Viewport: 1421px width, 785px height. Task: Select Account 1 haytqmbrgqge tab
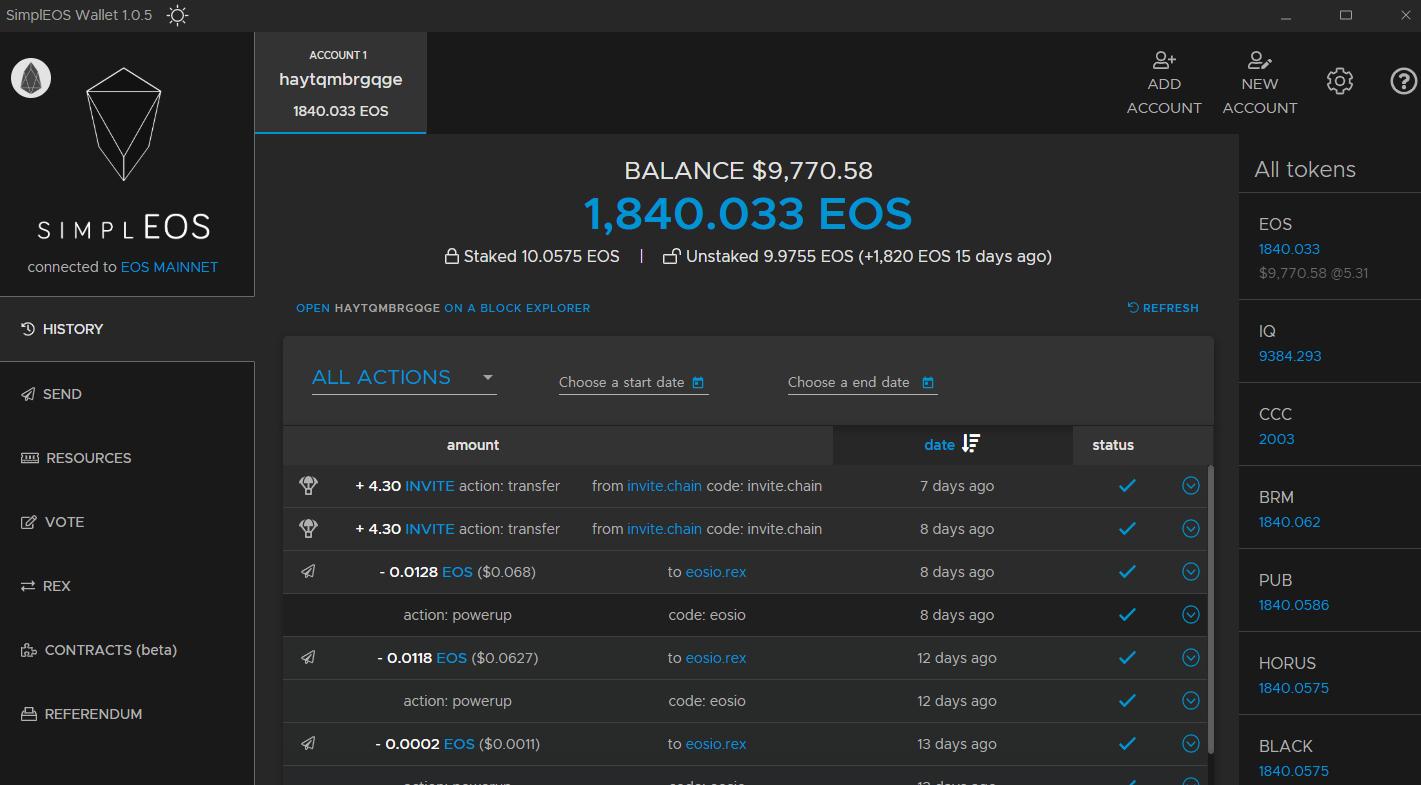[341, 83]
